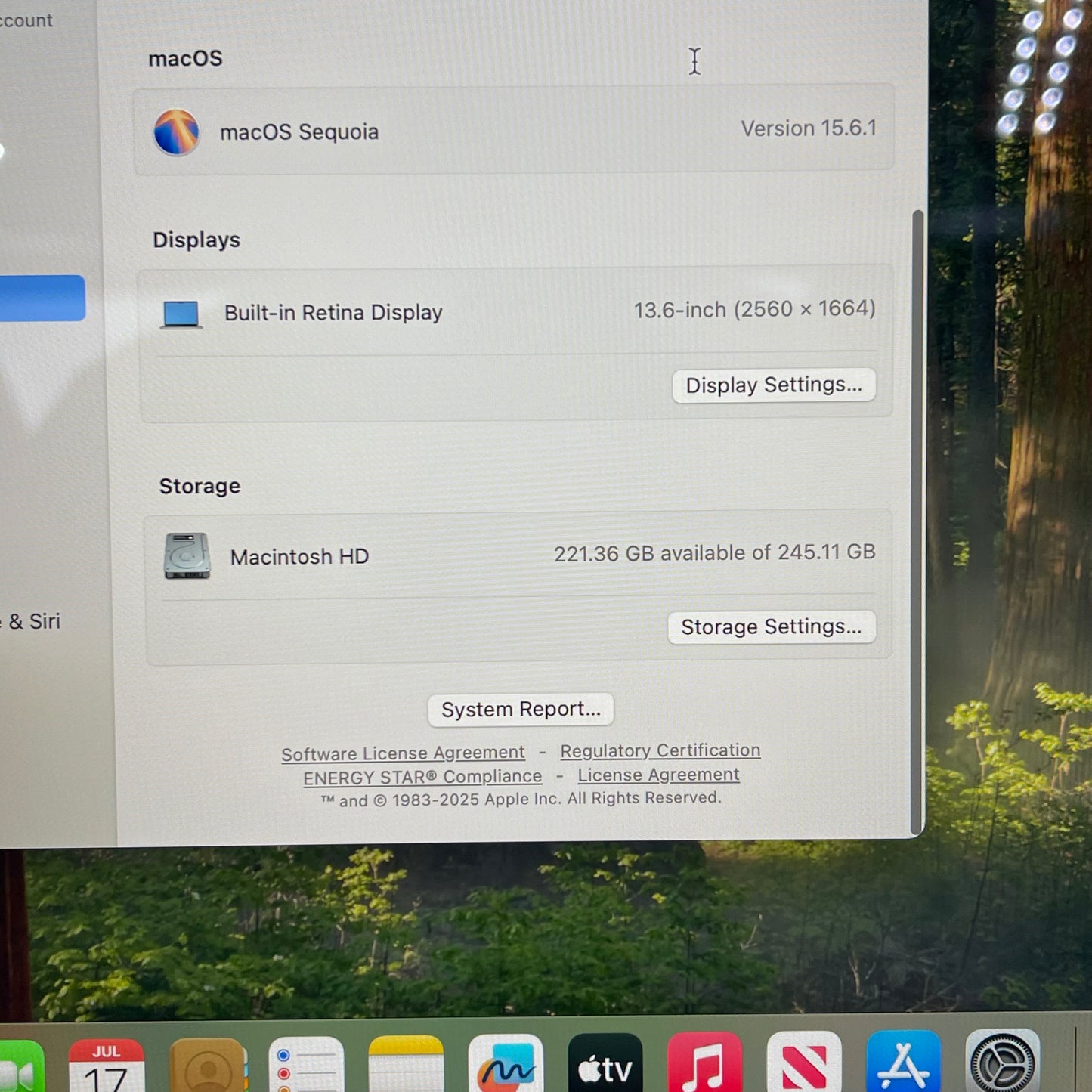Open Reminders app in the Dock
1092x1092 pixels.
(306, 1066)
